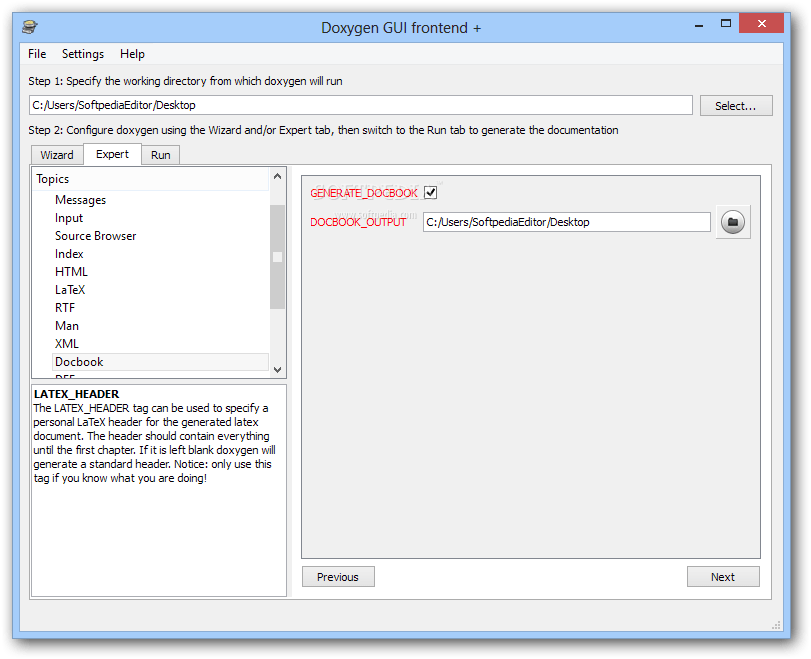811x659 pixels.
Task: Select the Docbook topic
Action: pos(160,362)
